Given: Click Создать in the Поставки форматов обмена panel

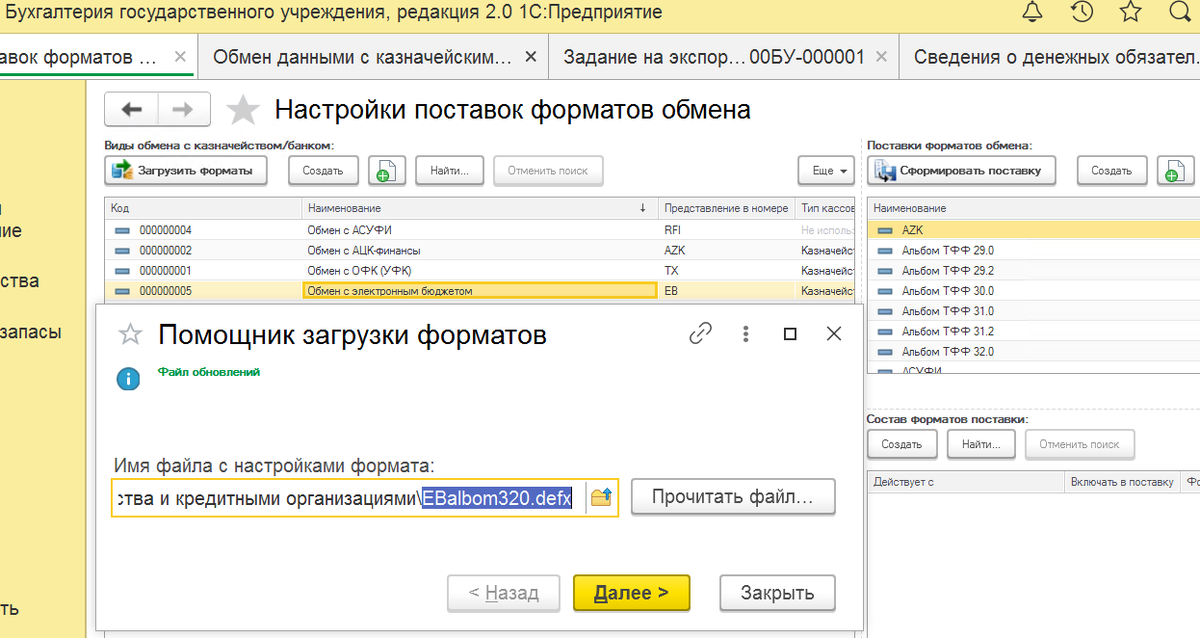Looking at the screenshot, I should [x=1111, y=171].
